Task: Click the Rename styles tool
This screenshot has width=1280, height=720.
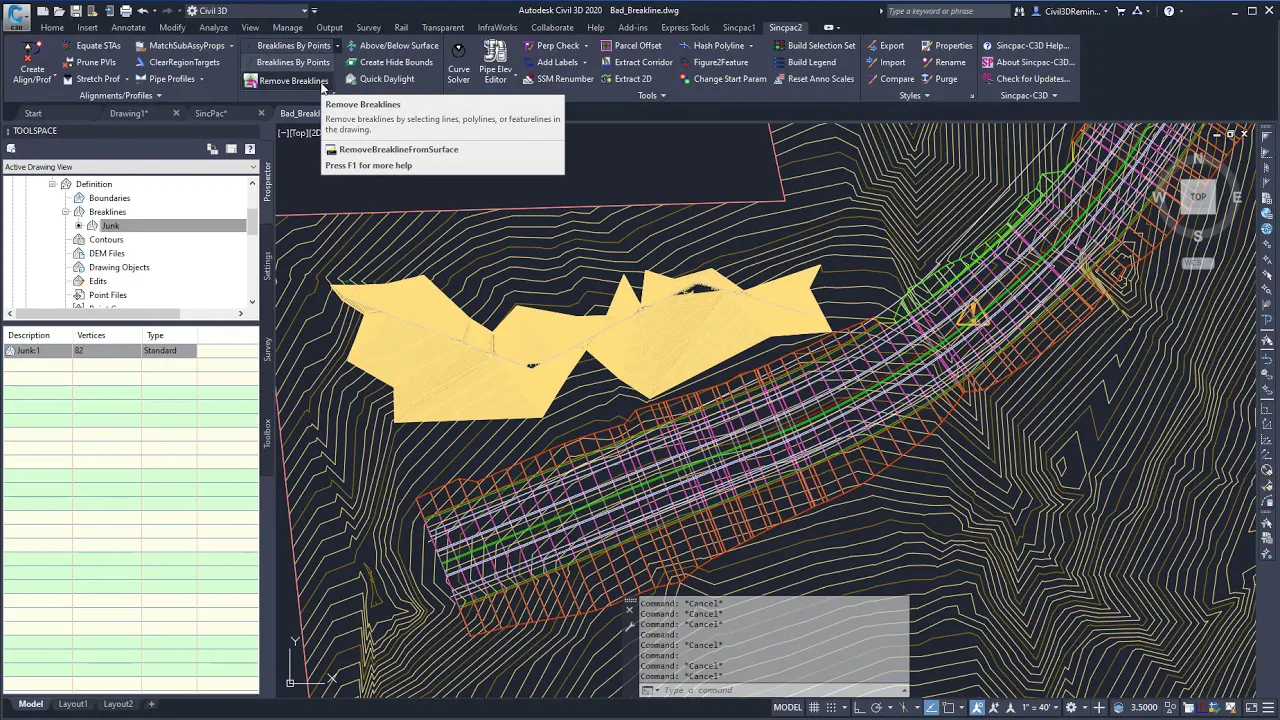Action: coord(942,62)
